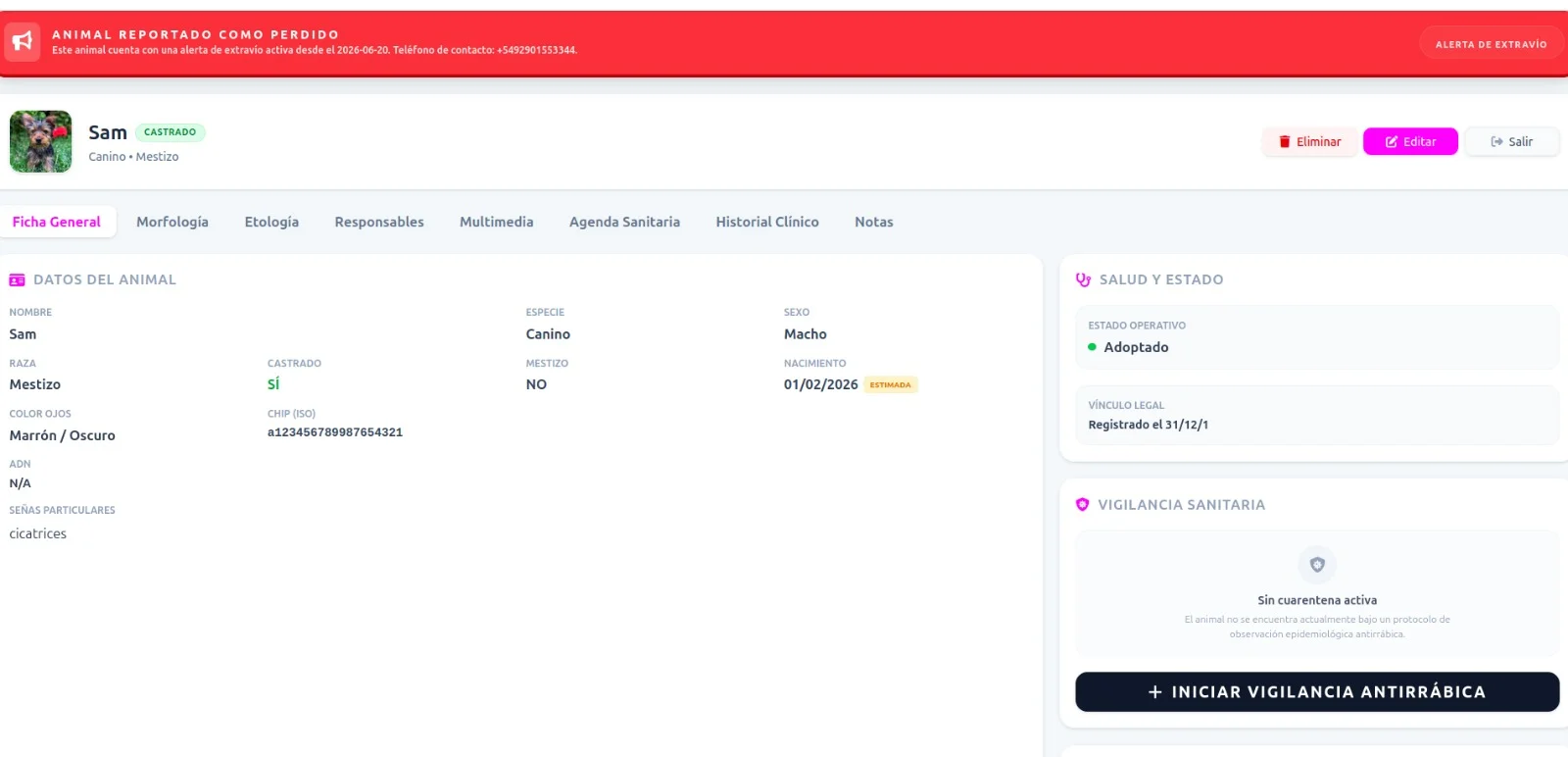
Task: Click the stethoscope icon beside Salud y Estado
Action: [x=1083, y=280]
